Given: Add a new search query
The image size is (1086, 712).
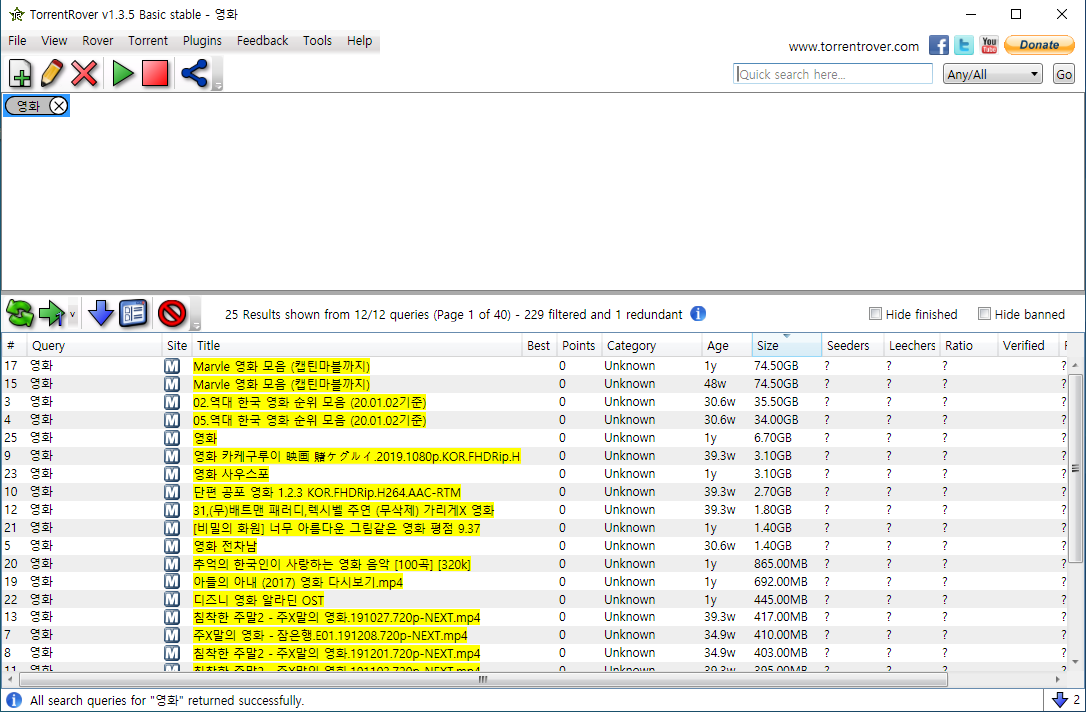Looking at the screenshot, I should [x=20, y=73].
